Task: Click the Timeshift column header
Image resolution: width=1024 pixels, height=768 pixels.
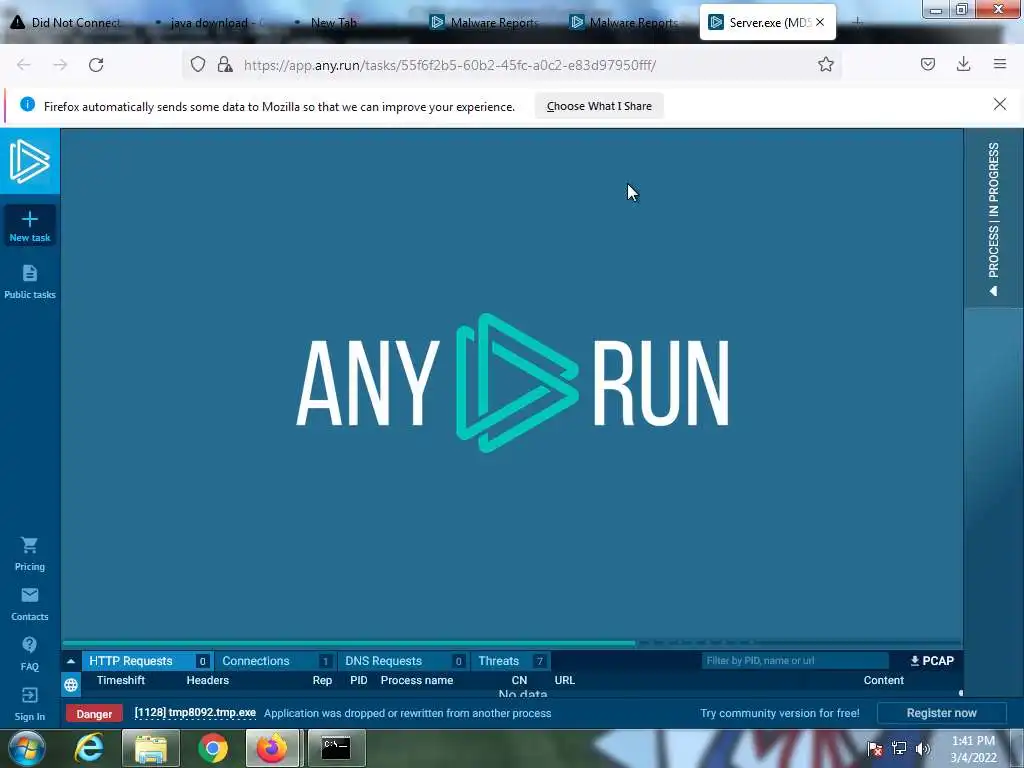Action: (121, 680)
